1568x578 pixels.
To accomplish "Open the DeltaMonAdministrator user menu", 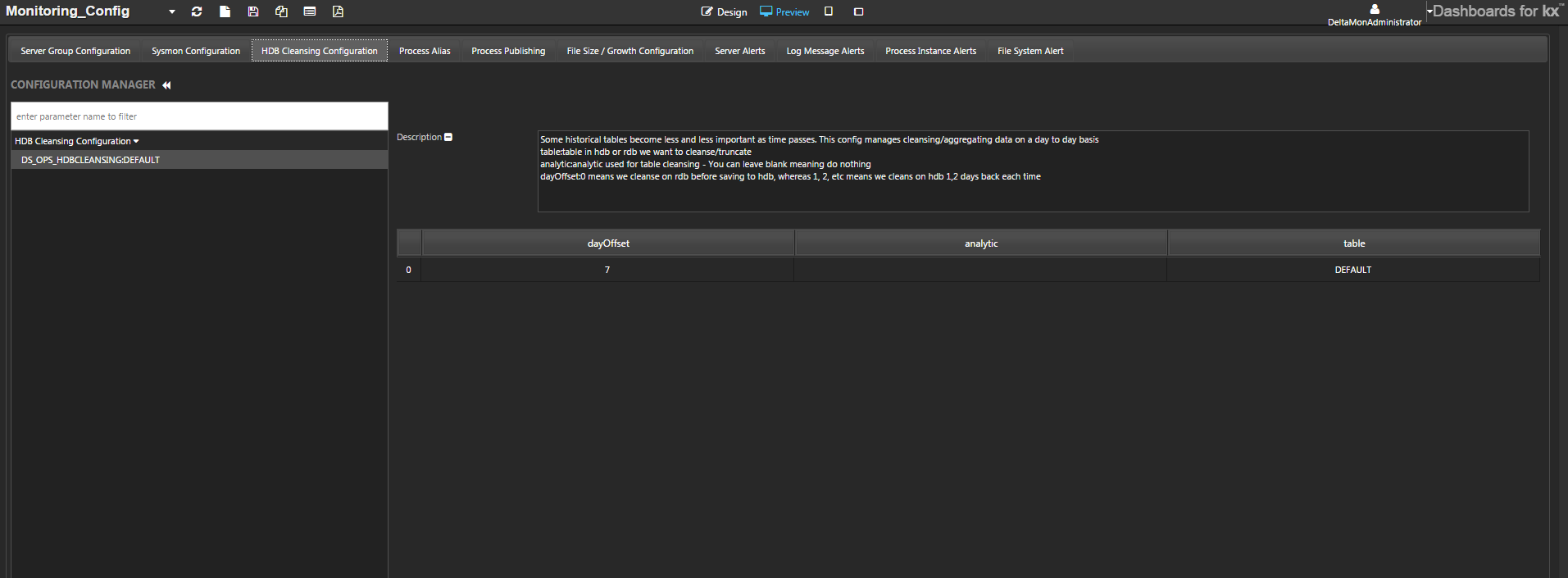I will click(x=1375, y=15).
